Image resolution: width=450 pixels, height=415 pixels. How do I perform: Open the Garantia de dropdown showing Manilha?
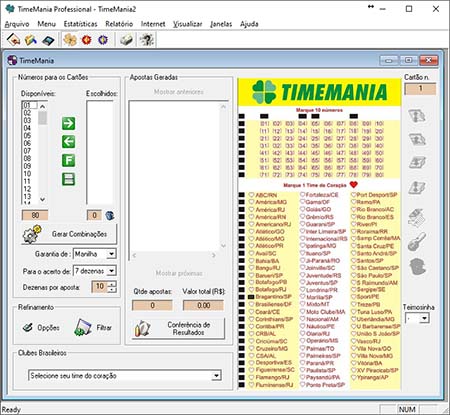(112, 254)
